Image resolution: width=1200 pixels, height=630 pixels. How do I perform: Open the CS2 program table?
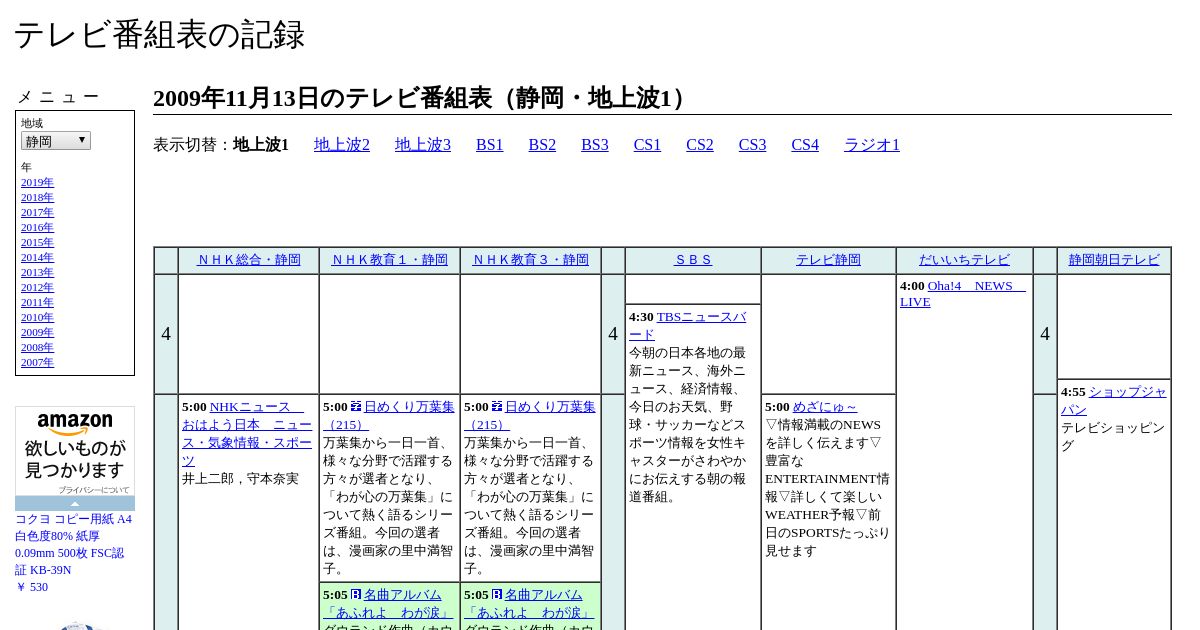coord(700,145)
